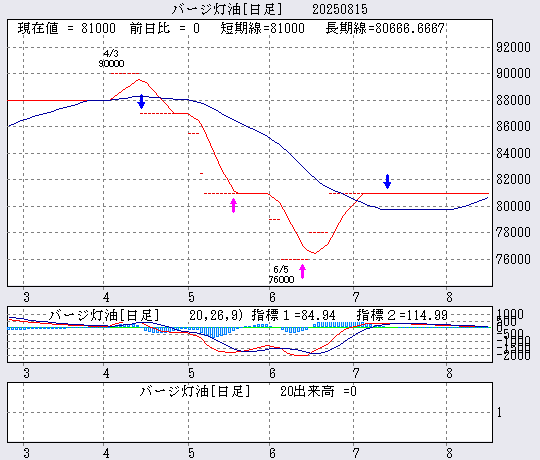Screen dimensions: 540x460
Task: Click month 5 on main chart axis
Action: click(191, 297)
